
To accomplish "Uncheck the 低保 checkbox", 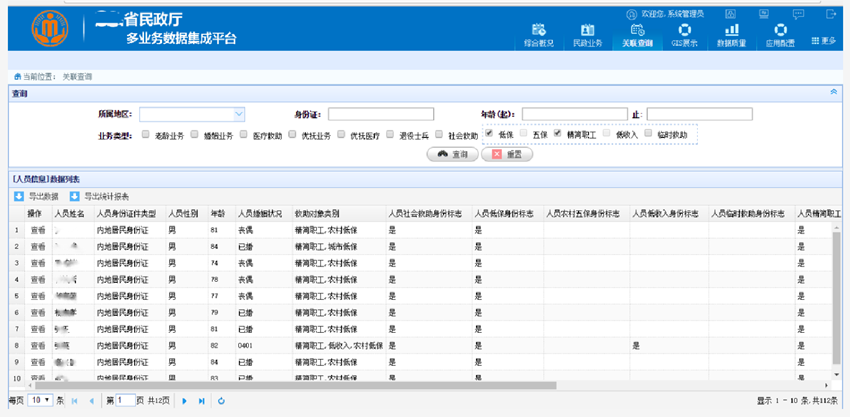I will pos(489,134).
